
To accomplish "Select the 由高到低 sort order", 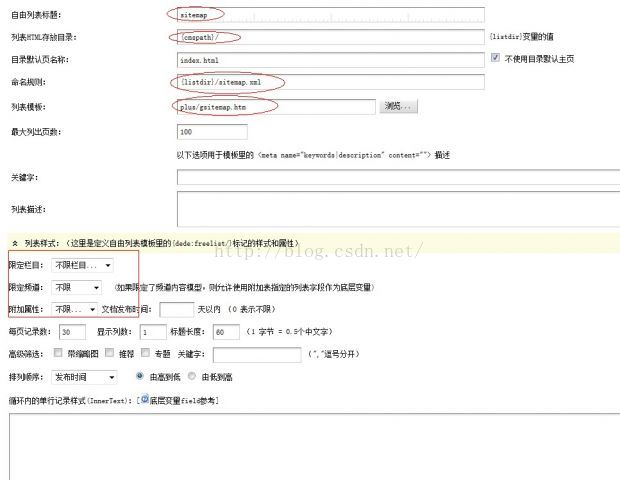I will (x=139, y=377).
